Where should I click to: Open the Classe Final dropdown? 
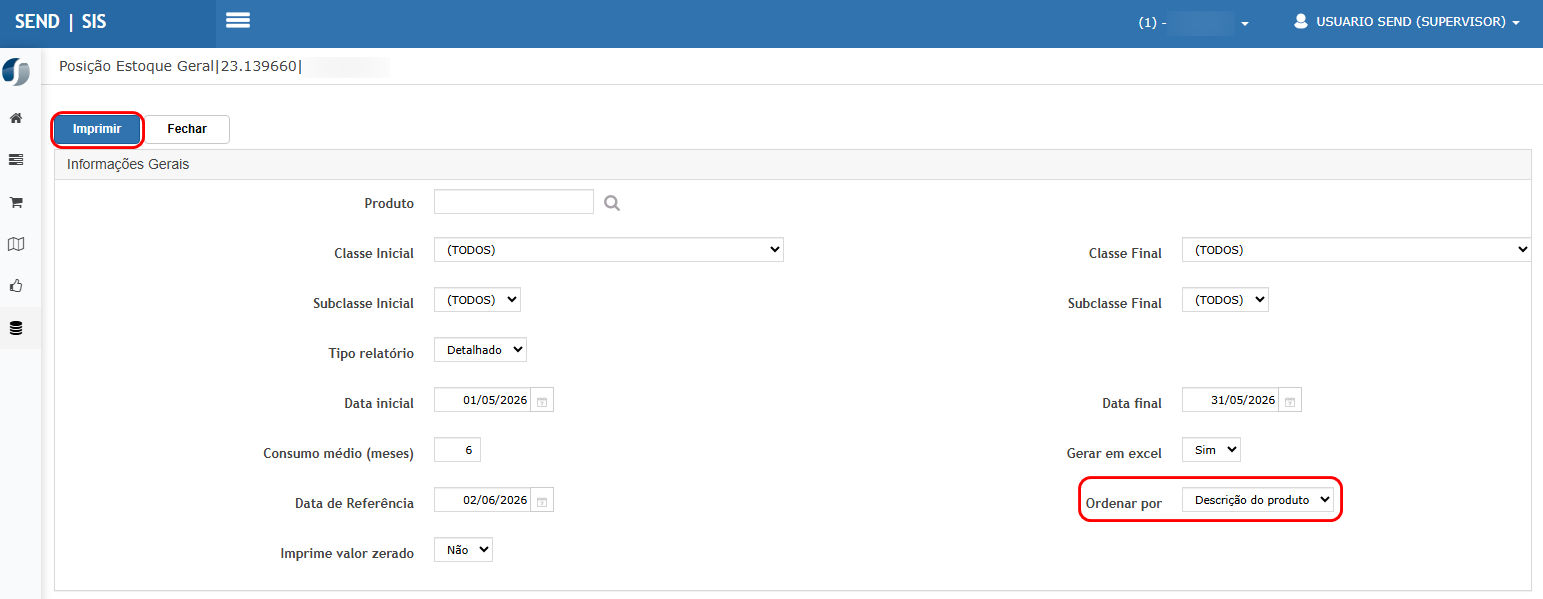pos(1356,250)
